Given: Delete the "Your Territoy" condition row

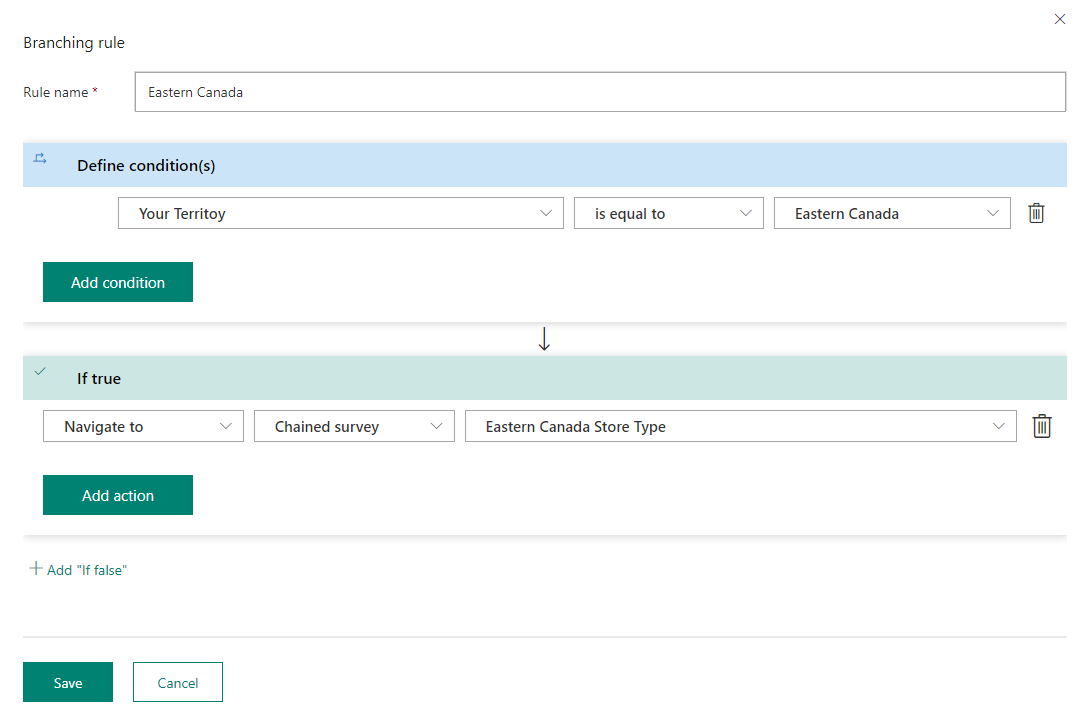Looking at the screenshot, I should click(1036, 213).
